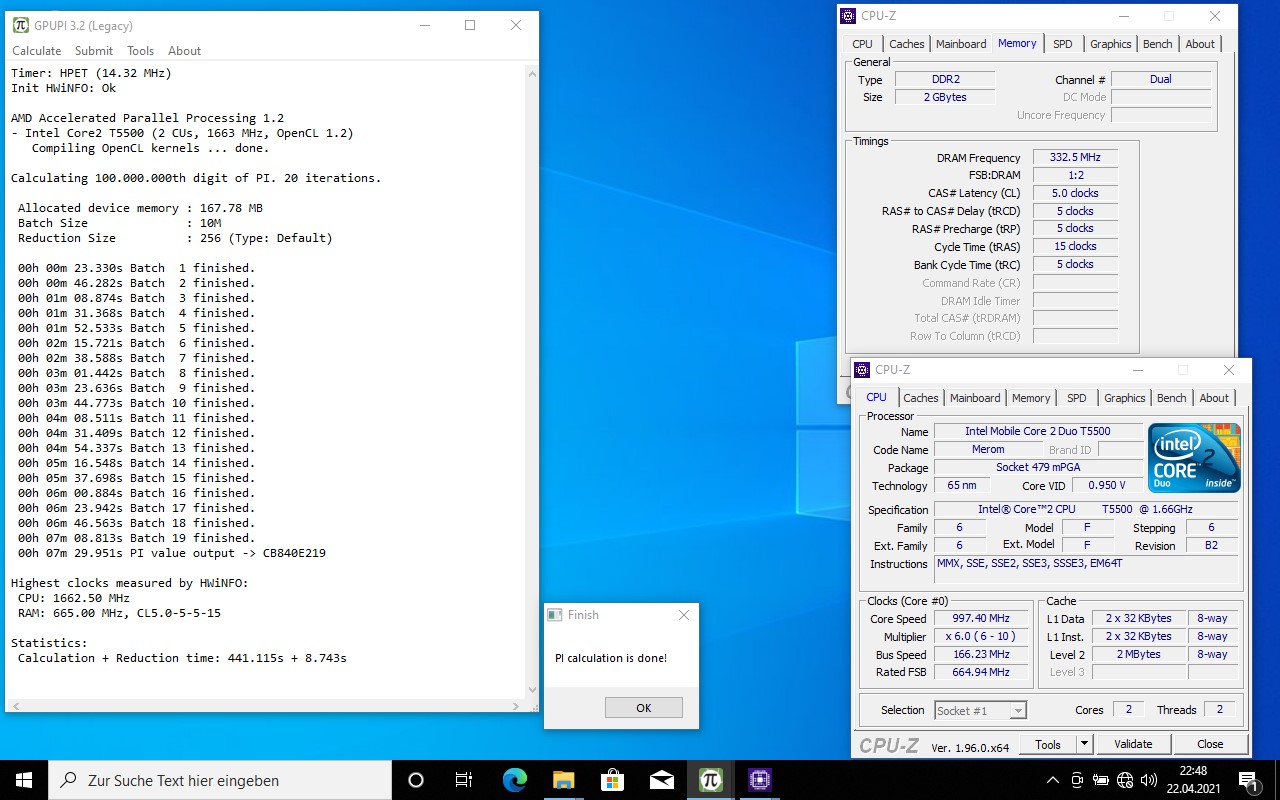Open SPD tab in upper CPU-Z window
This screenshot has height=800, width=1280.
click(x=1063, y=44)
